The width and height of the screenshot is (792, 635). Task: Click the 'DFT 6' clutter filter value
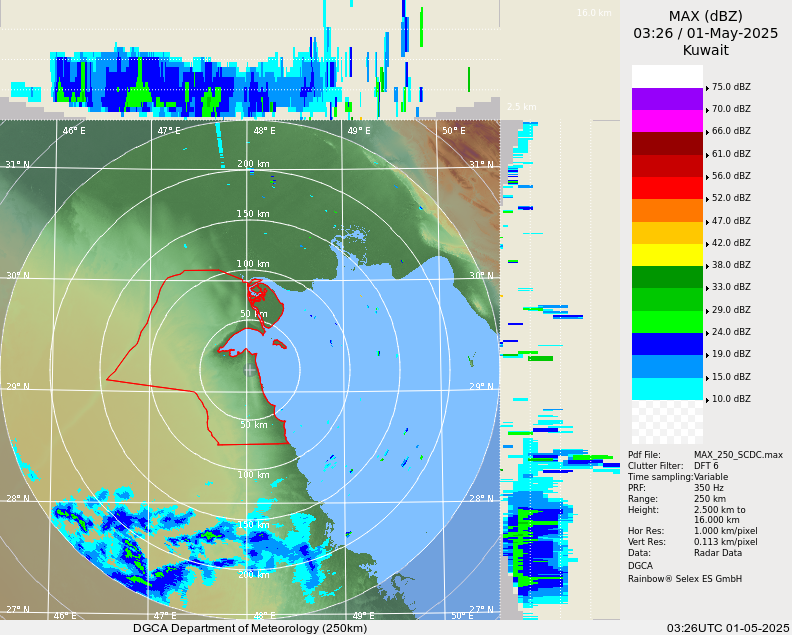click(x=706, y=466)
